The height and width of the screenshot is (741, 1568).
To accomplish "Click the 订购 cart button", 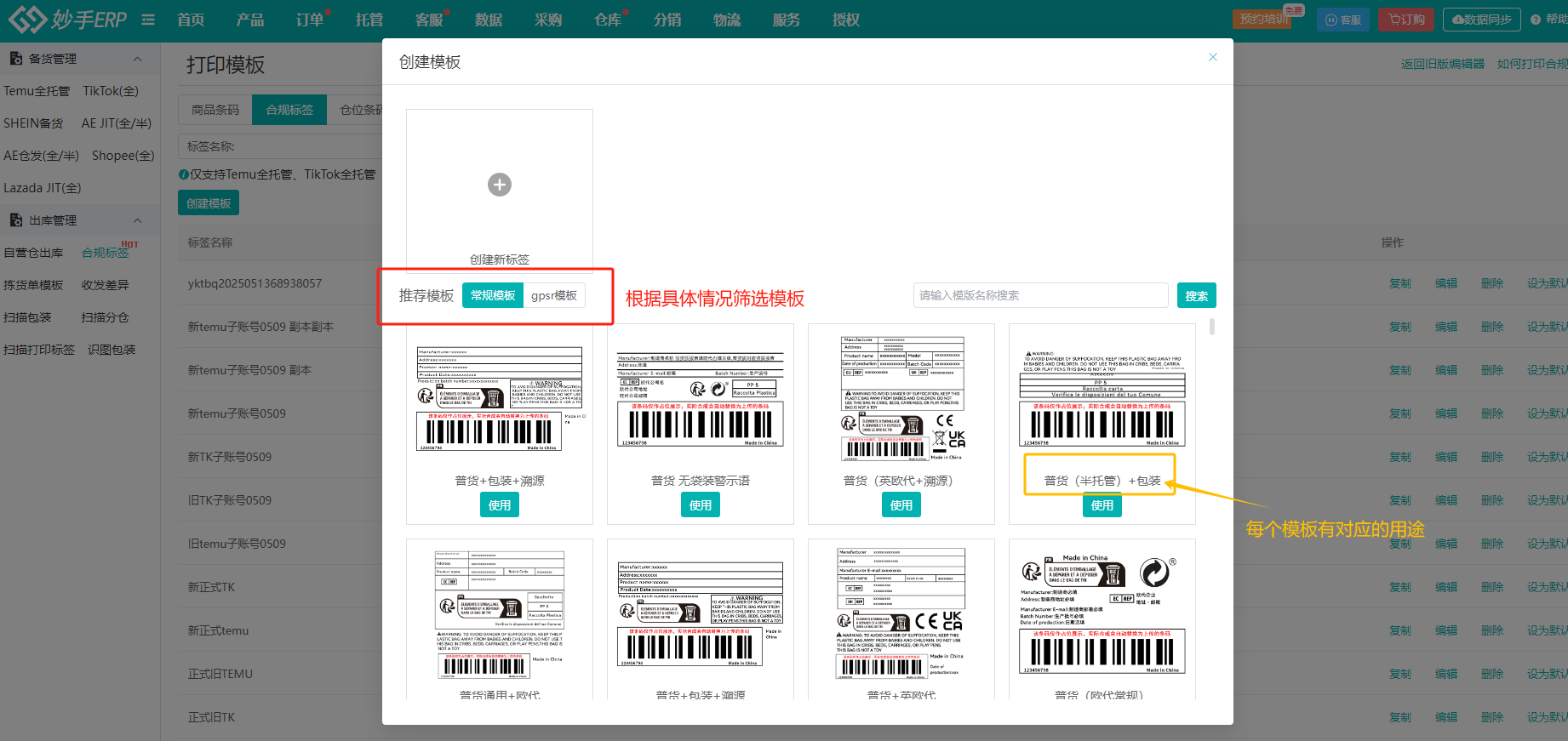I will tap(1406, 20).
